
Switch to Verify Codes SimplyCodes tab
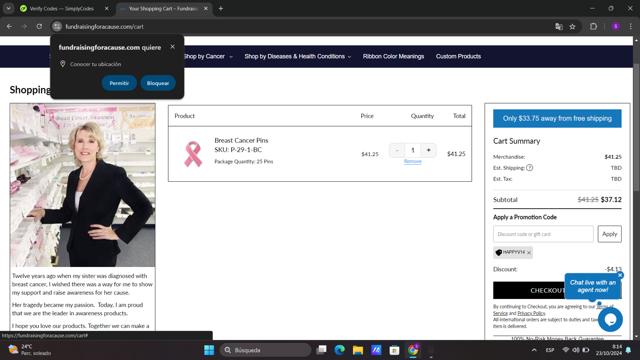point(61,9)
